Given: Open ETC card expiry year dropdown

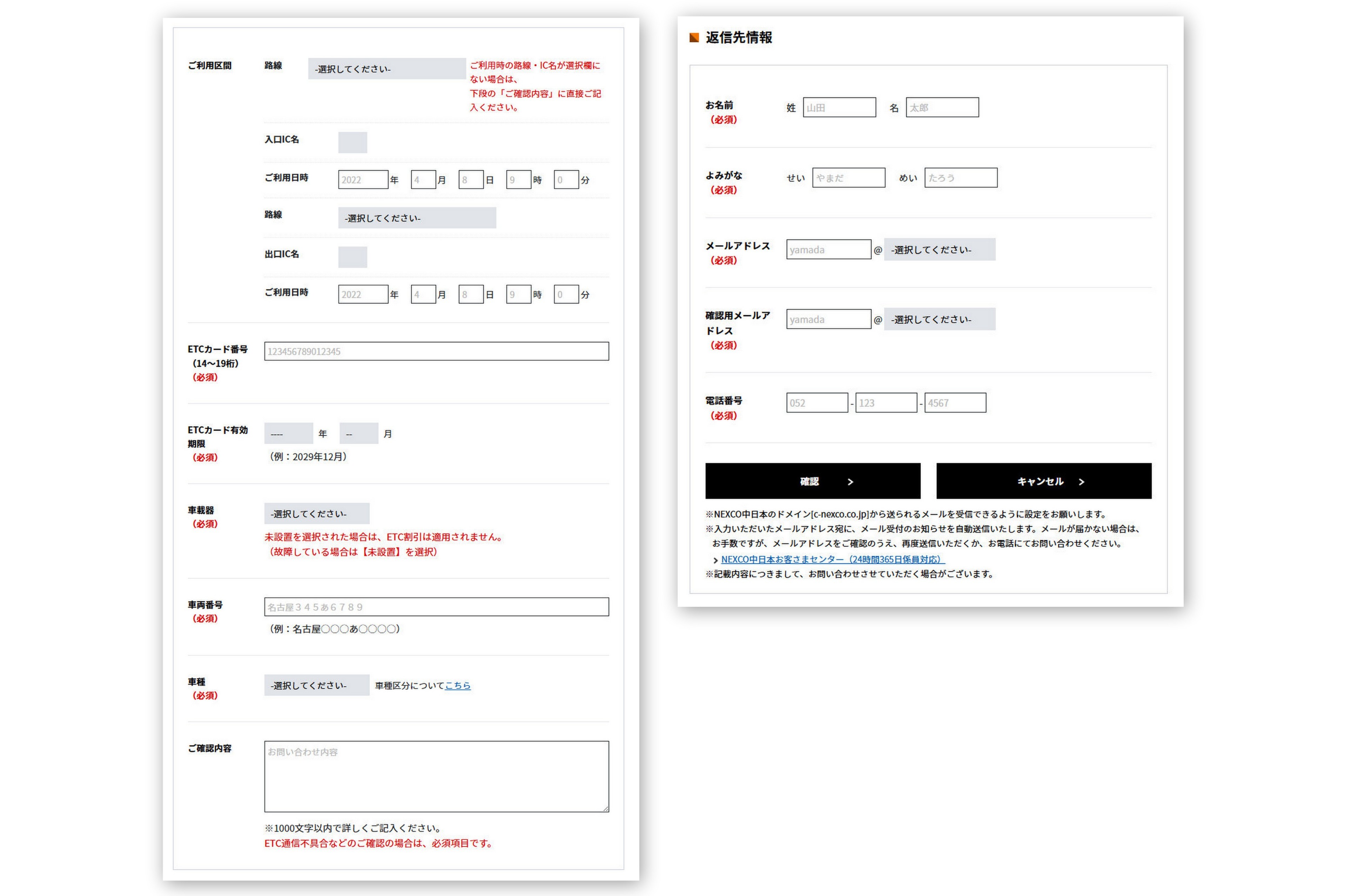Looking at the screenshot, I should point(288,434).
